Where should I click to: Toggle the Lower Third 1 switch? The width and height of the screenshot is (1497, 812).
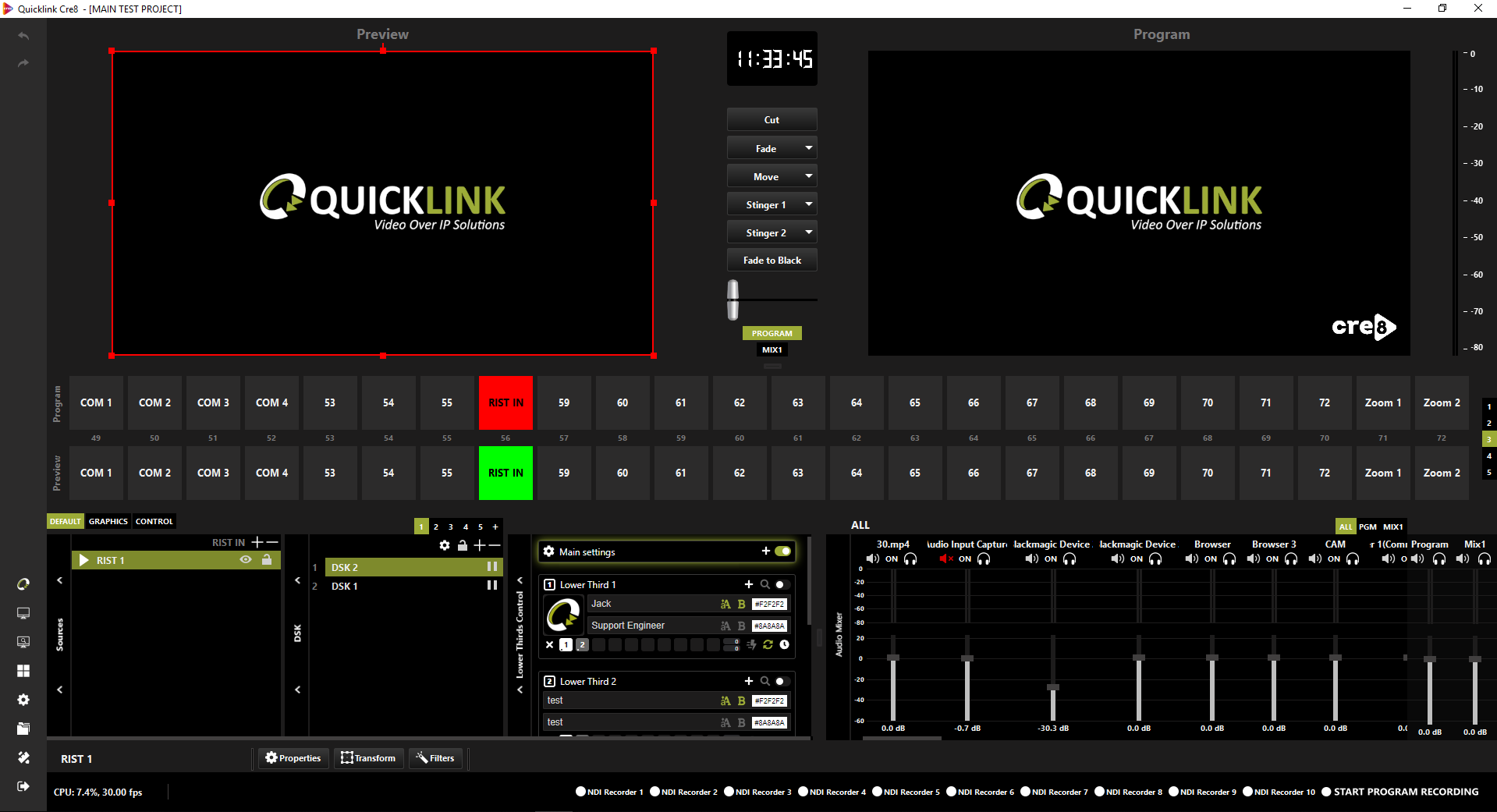781,584
